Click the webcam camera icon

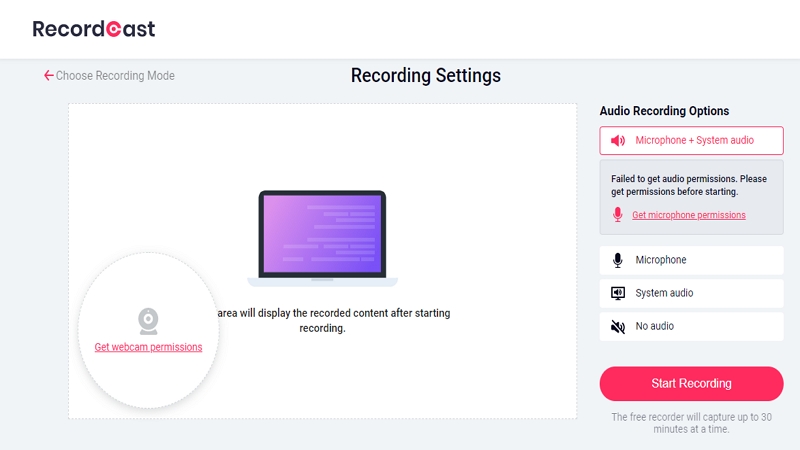pyautogui.click(x=148, y=321)
